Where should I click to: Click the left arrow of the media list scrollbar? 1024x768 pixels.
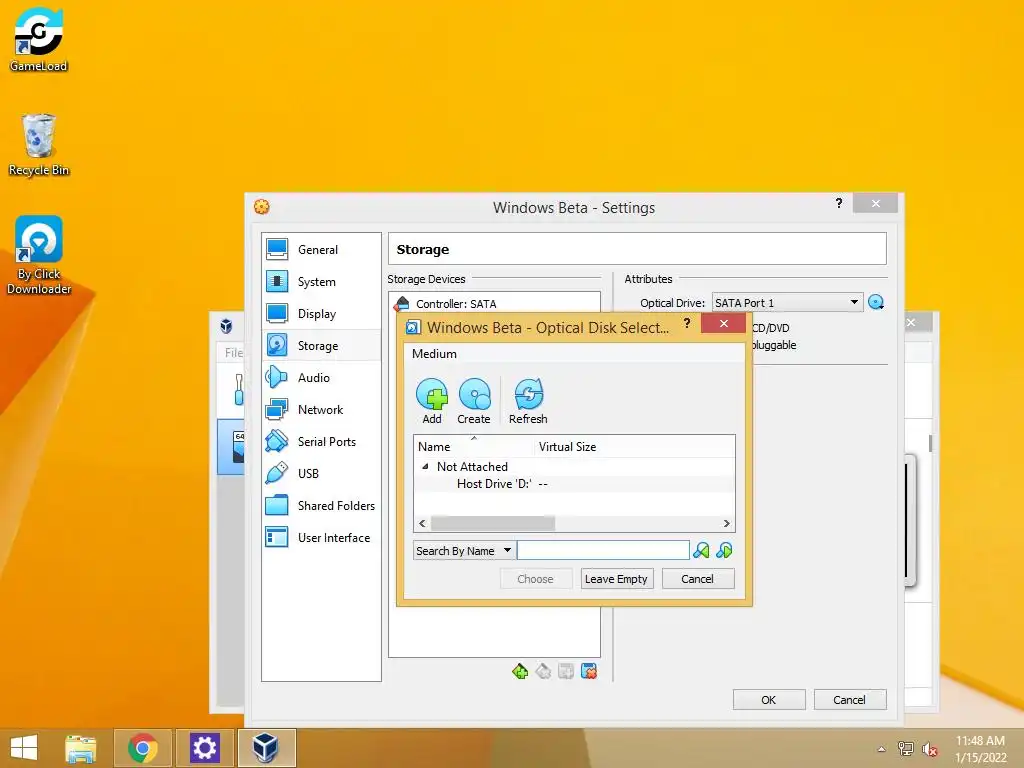(422, 523)
